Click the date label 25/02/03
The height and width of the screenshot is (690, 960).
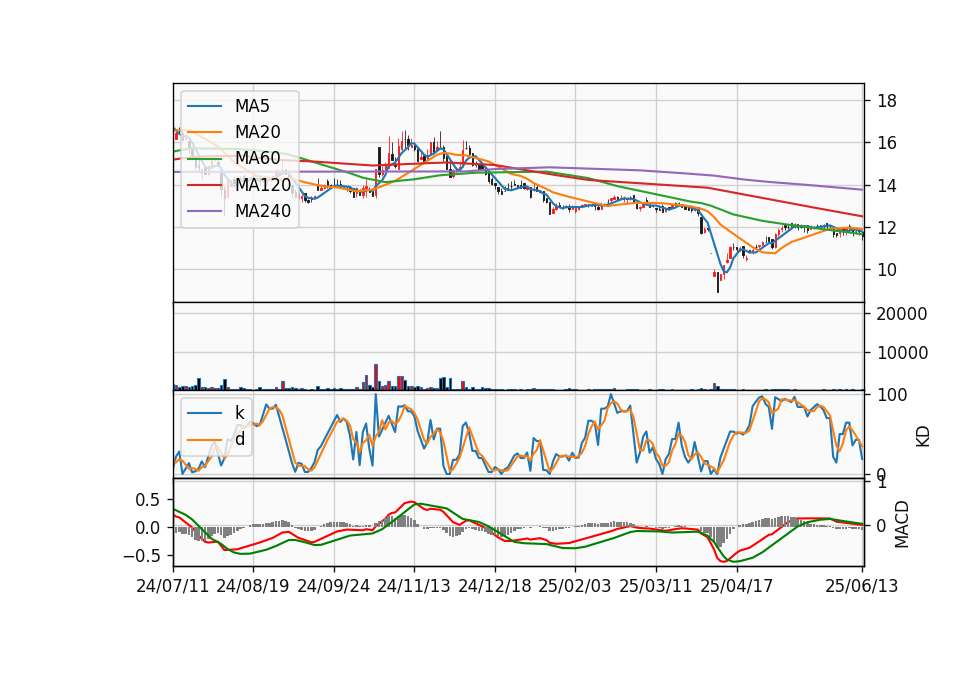[x=575, y=586]
